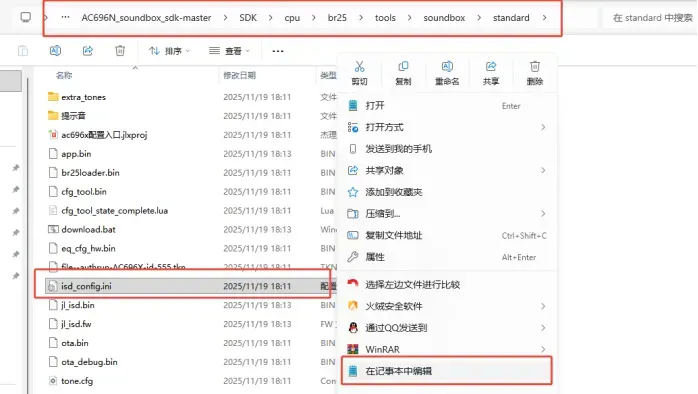Choose 在记事本中编辑 menu entry
The image size is (698, 394).
pos(446,371)
